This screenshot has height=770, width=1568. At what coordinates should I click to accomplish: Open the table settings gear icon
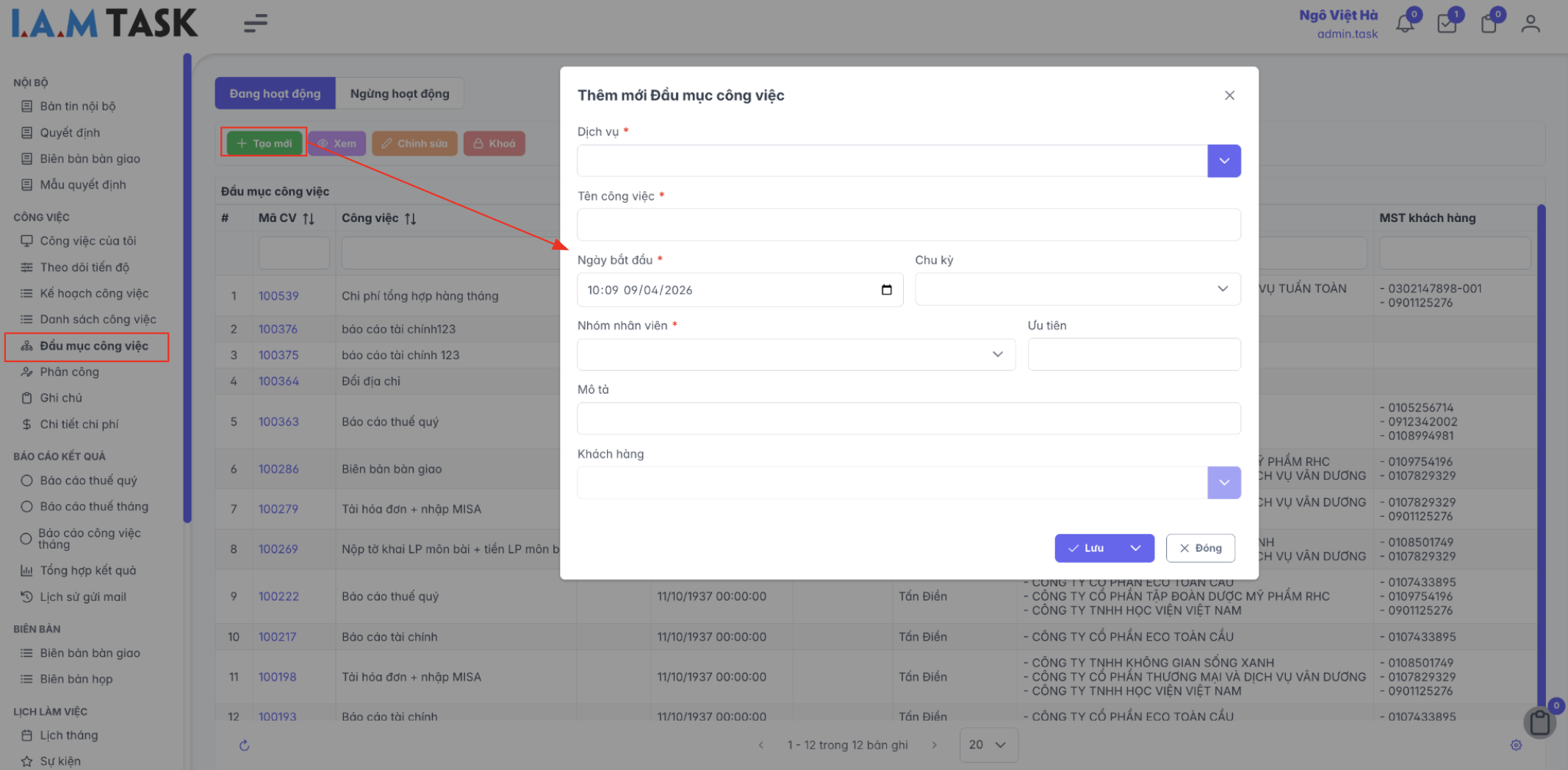pos(1516,745)
